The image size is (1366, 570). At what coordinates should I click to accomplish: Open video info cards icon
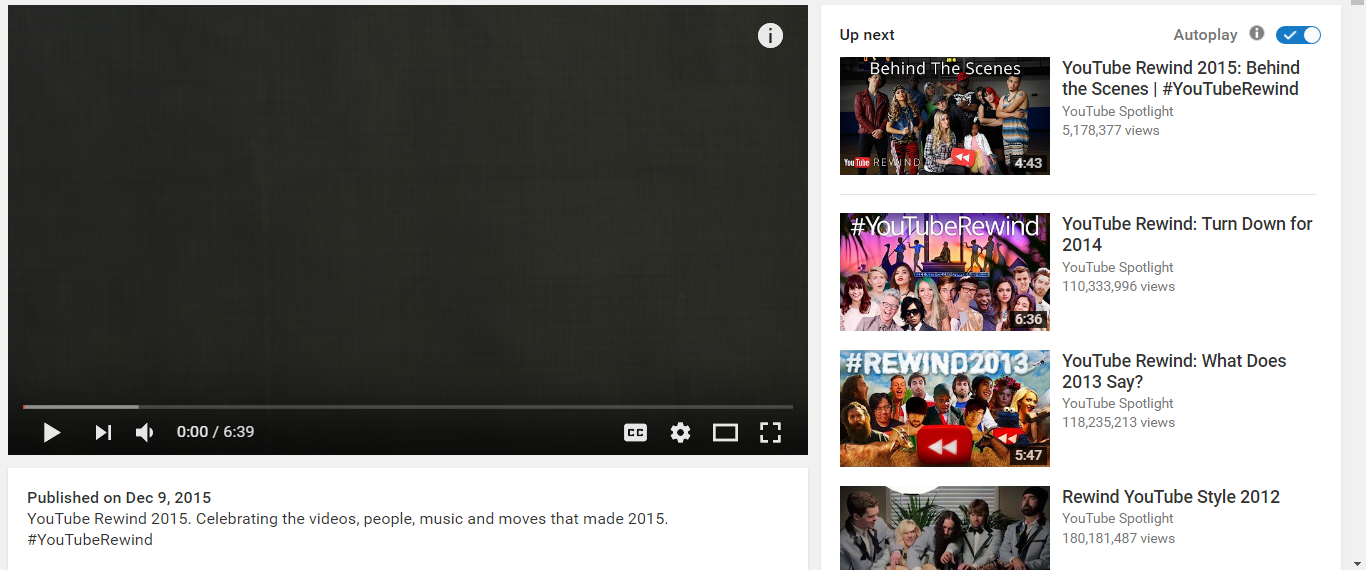tap(770, 36)
